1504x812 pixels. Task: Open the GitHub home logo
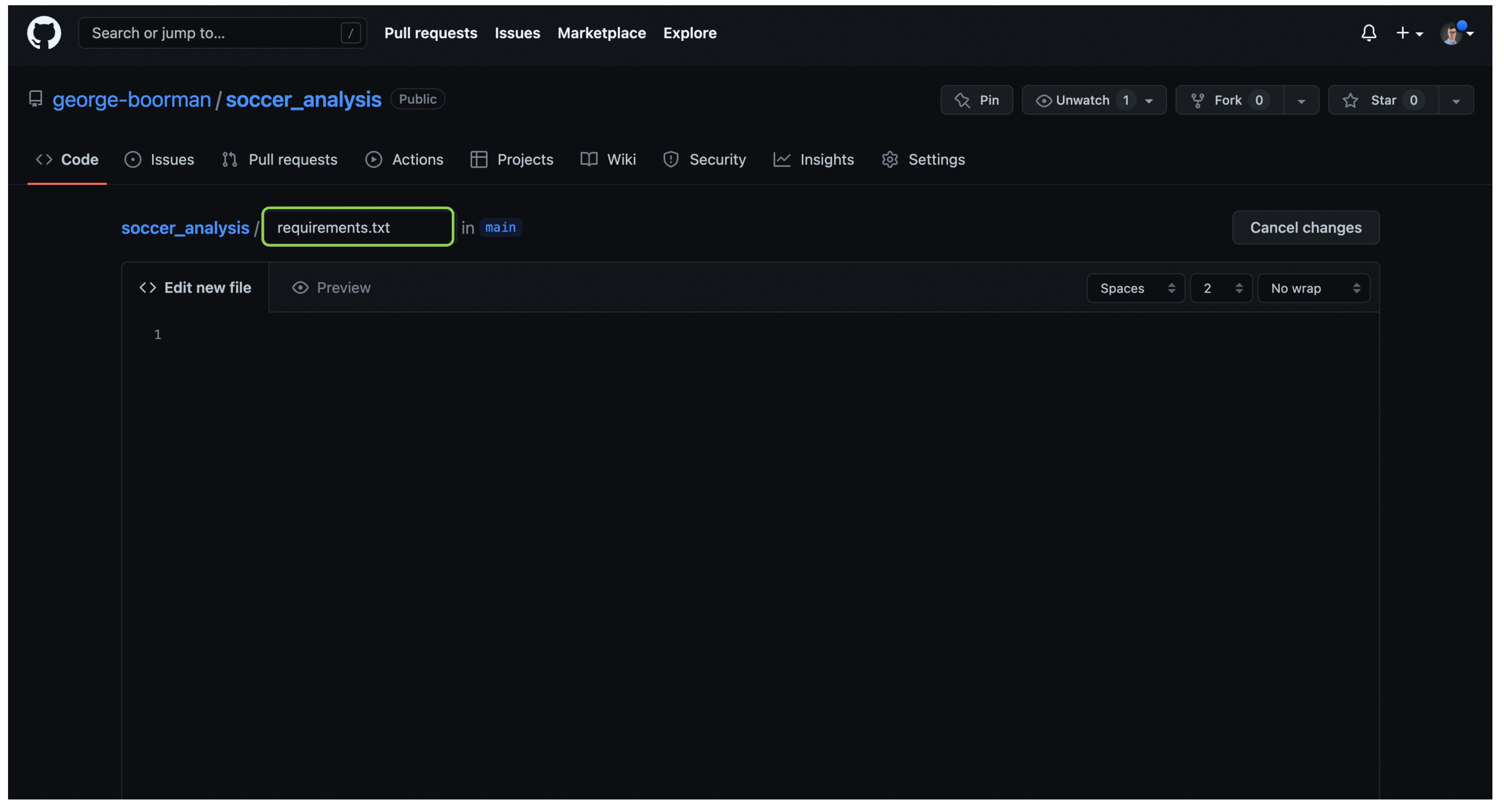tap(44, 33)
